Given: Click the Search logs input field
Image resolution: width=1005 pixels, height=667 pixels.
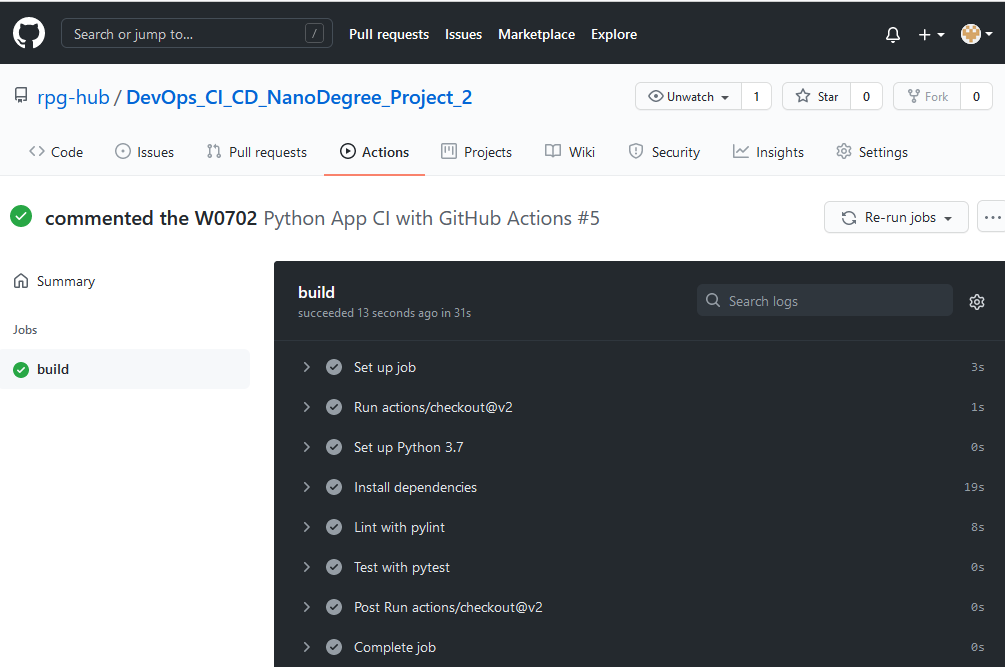Looking at the screenshot, I should [824, 300].
